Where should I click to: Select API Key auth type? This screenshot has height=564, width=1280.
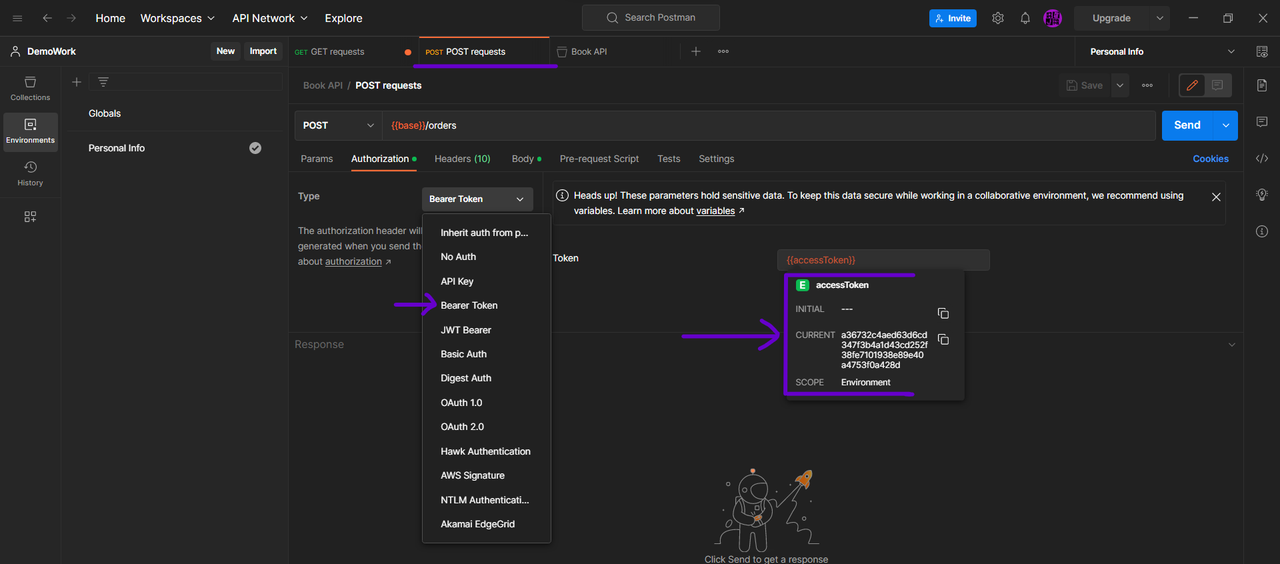tap(487, 282)
